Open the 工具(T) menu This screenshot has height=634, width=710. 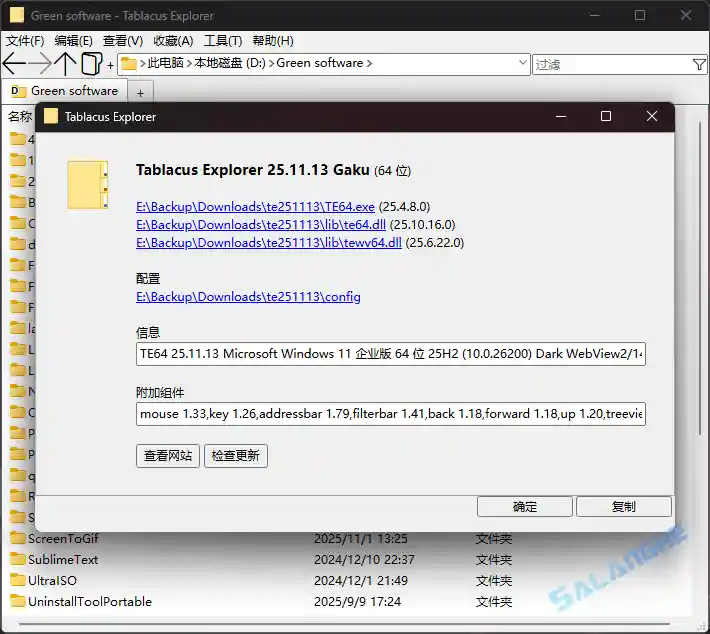pos(223,41)
